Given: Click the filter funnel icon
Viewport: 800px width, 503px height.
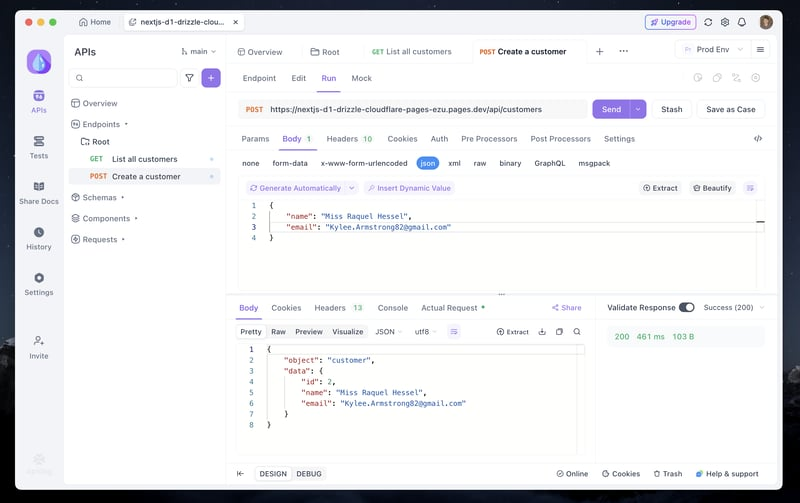Looking at the screenshot, I should click(x=189, y=78).
